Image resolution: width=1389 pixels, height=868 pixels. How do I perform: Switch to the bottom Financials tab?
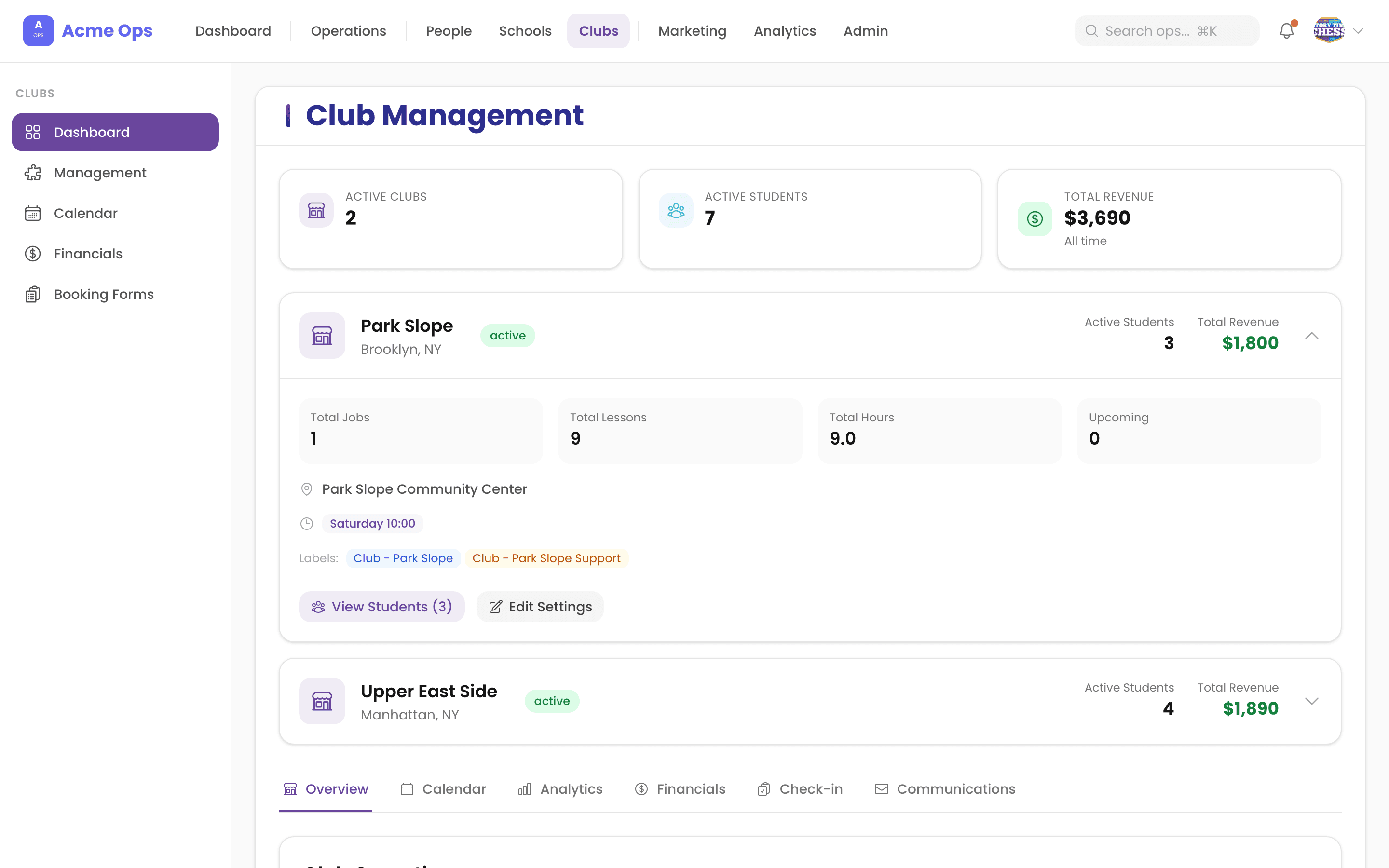tap(680, 789)
